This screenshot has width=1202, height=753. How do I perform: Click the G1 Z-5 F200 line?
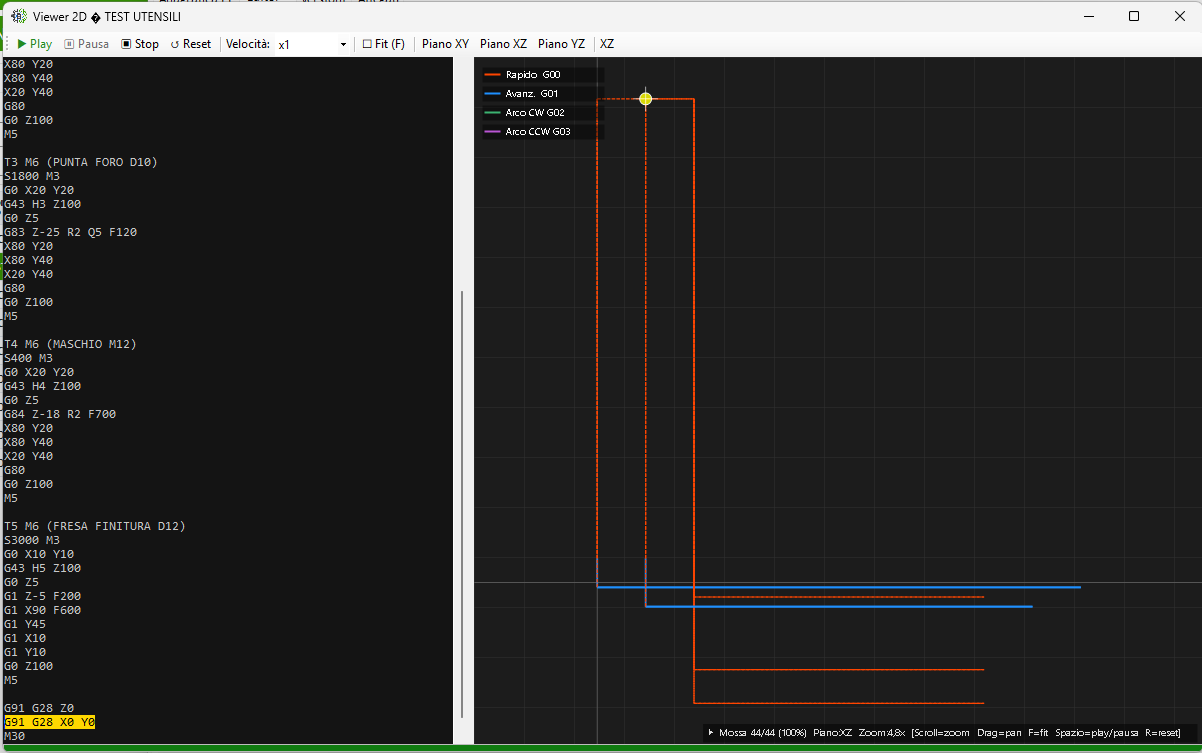43,596
